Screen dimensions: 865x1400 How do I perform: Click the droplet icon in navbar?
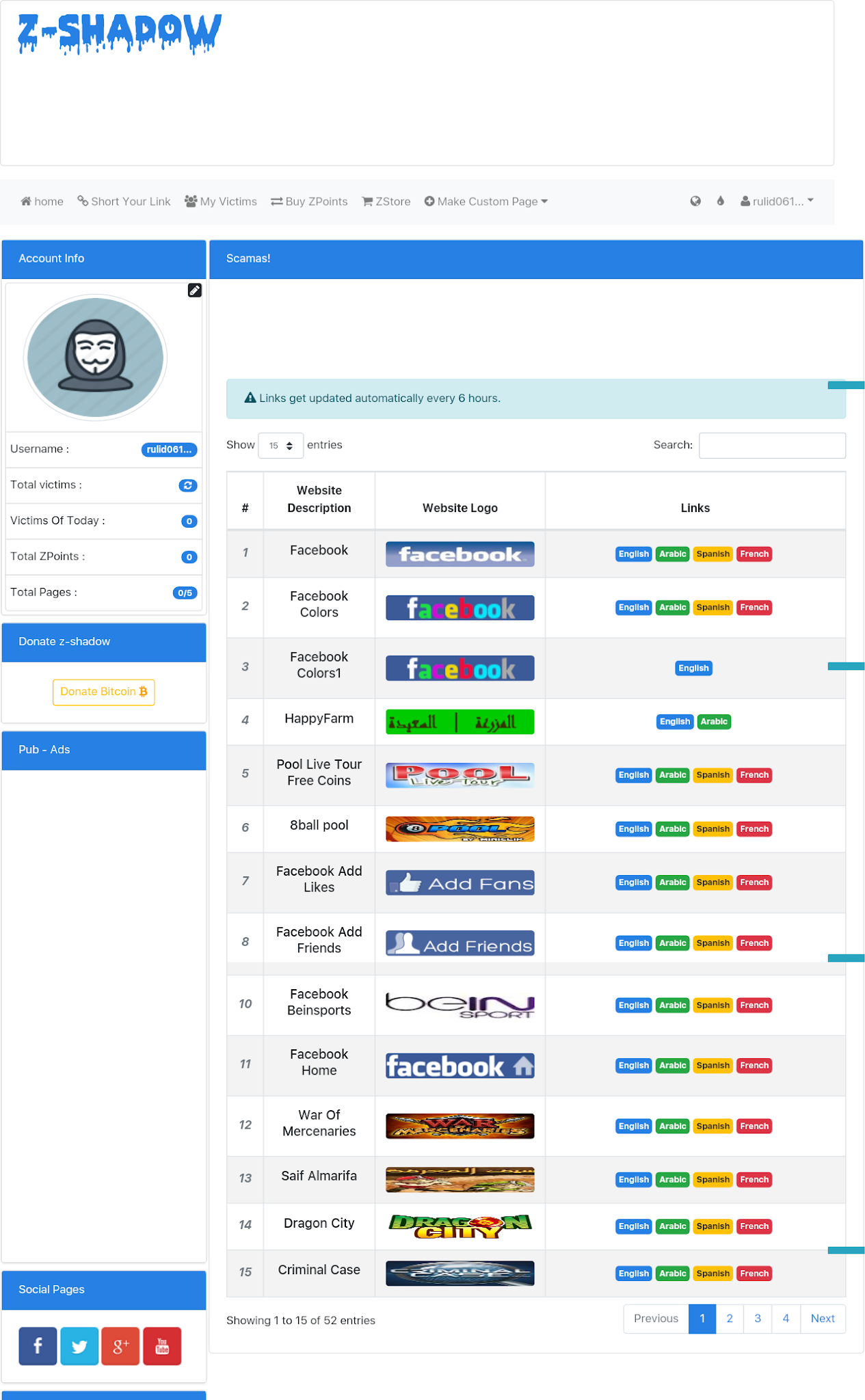pos(720,201)
